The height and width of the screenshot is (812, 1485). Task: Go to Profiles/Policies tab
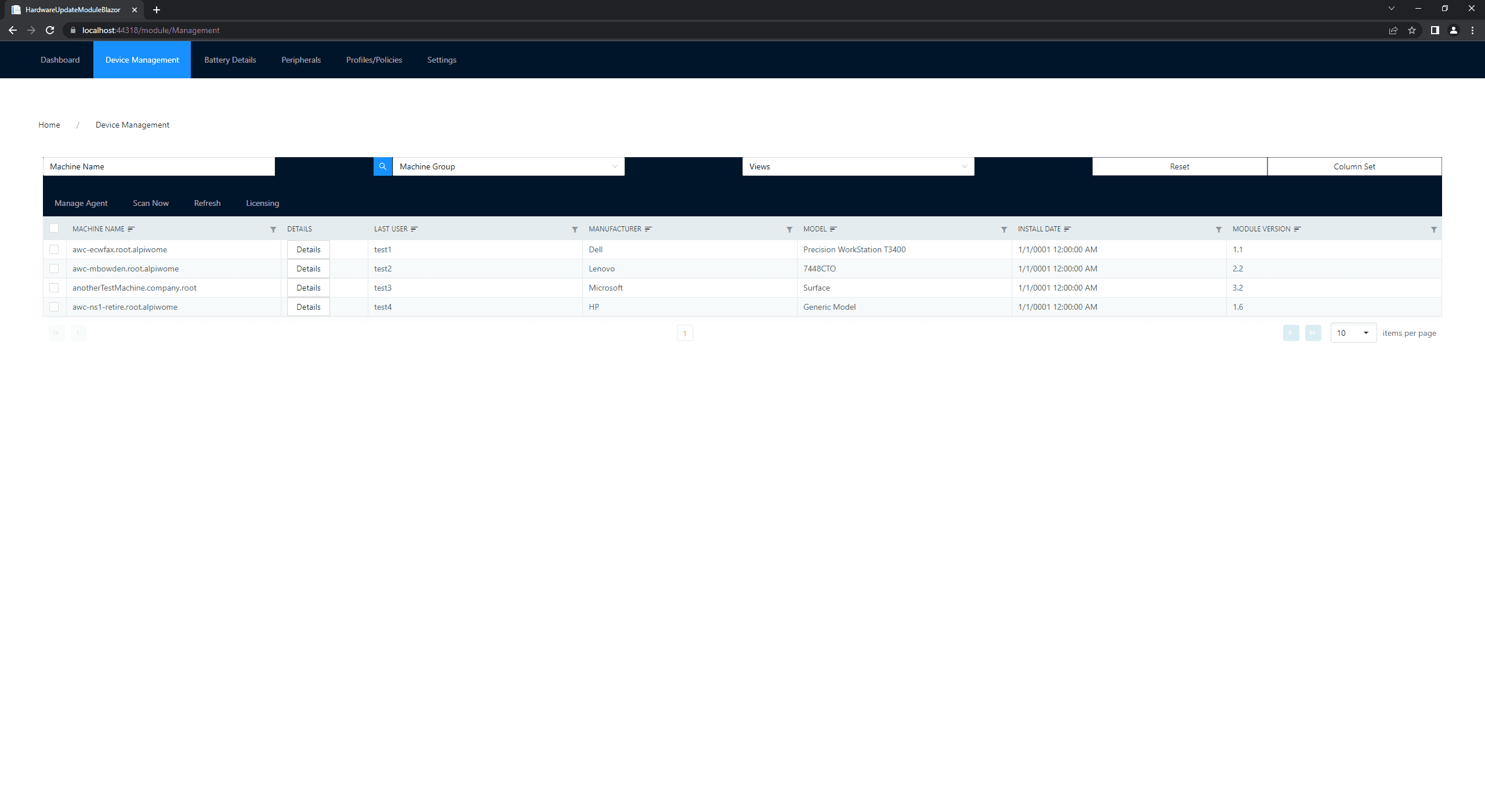(x=374, y=60)
